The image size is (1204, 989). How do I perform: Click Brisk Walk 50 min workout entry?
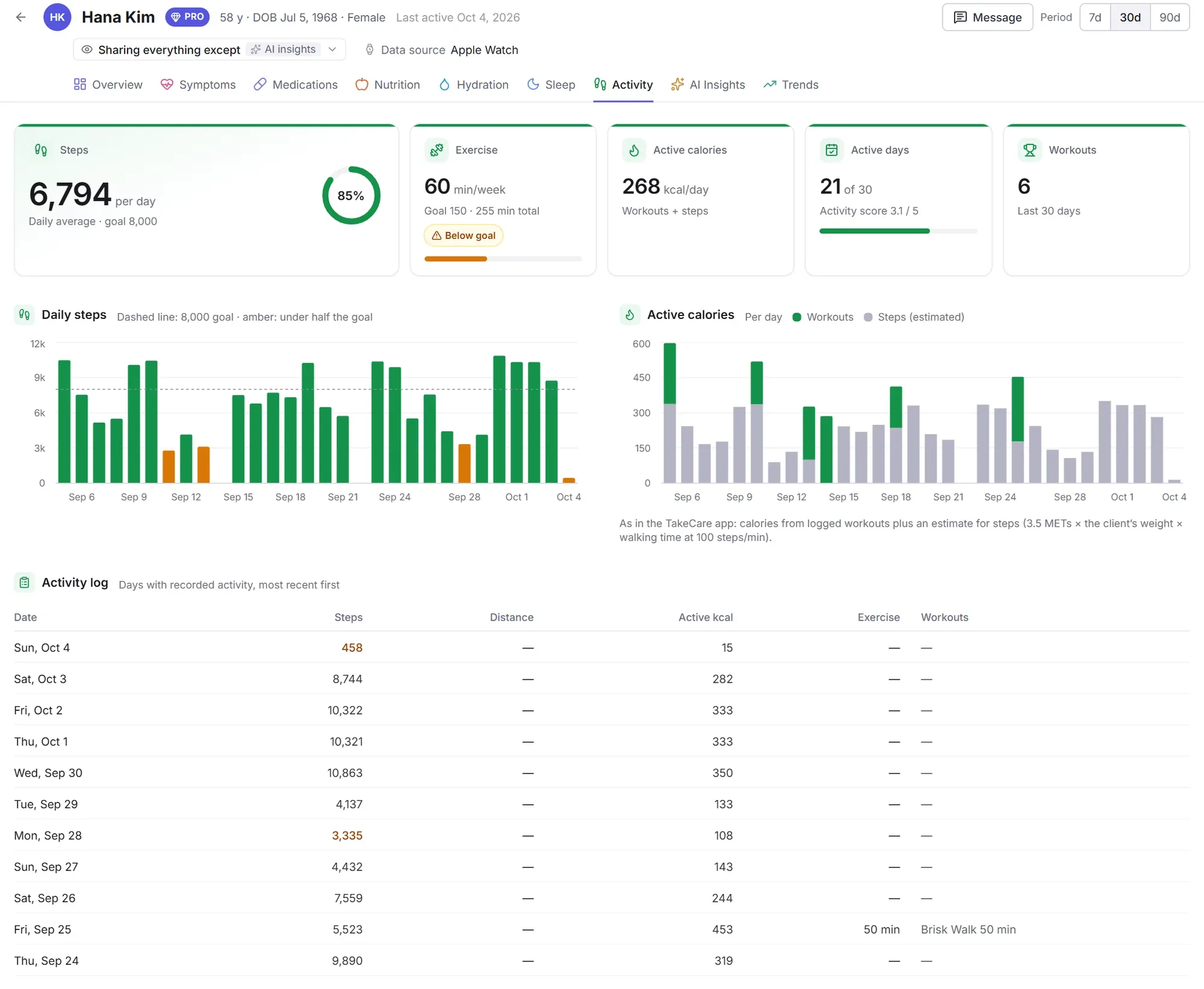tap(968, 930)
